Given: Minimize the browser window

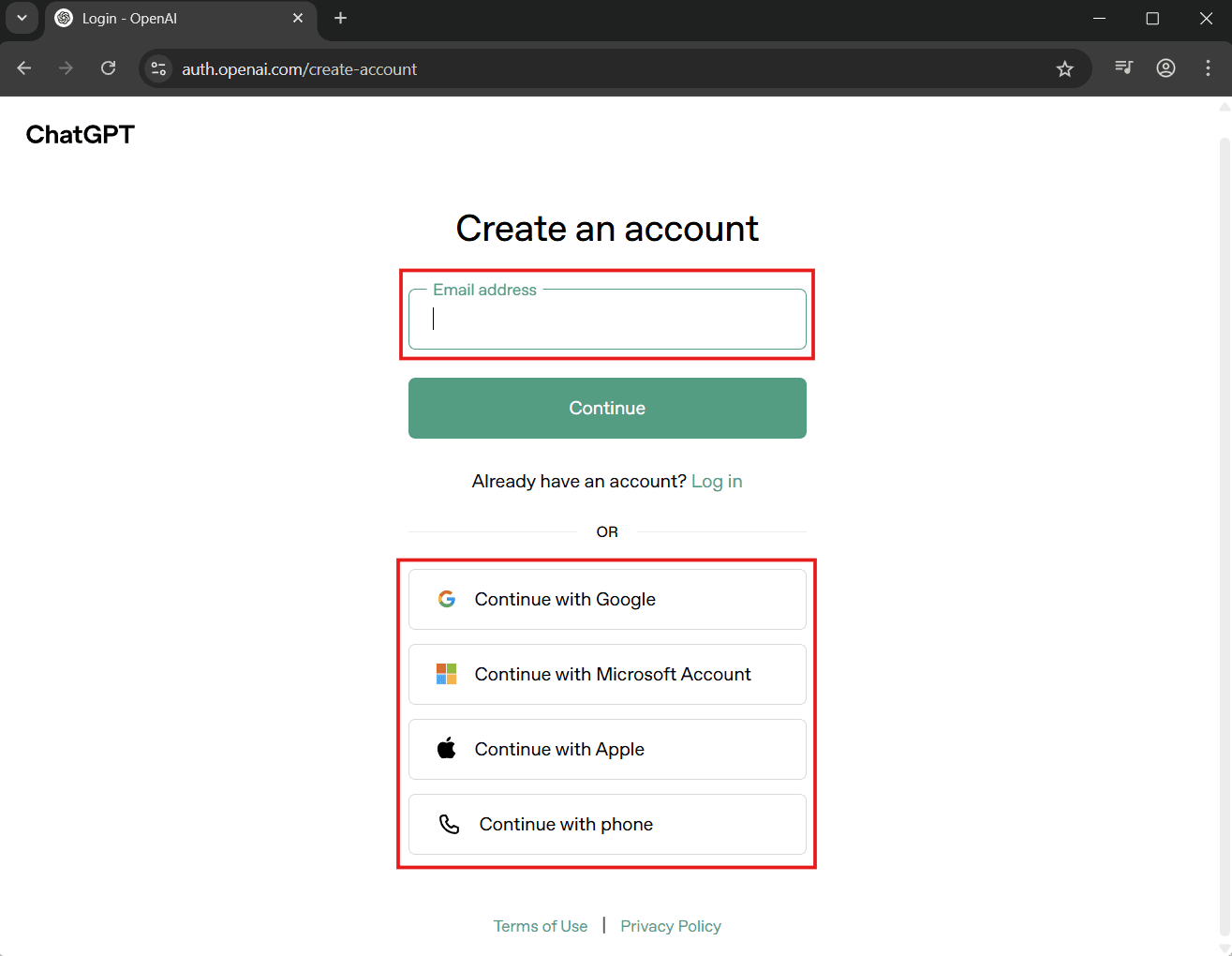Looking at the screenshot, I should pyautogui.click(x=1099, y=18).
